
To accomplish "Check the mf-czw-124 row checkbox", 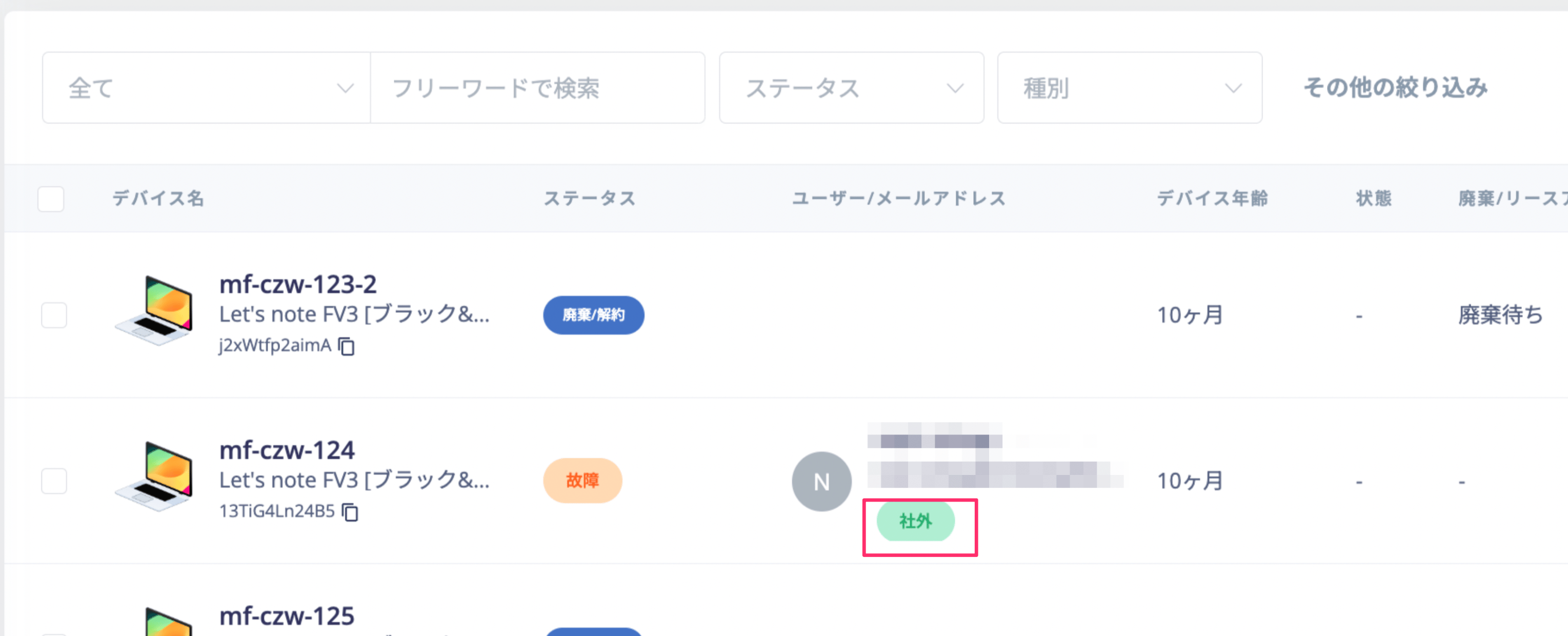I will 54,481.
